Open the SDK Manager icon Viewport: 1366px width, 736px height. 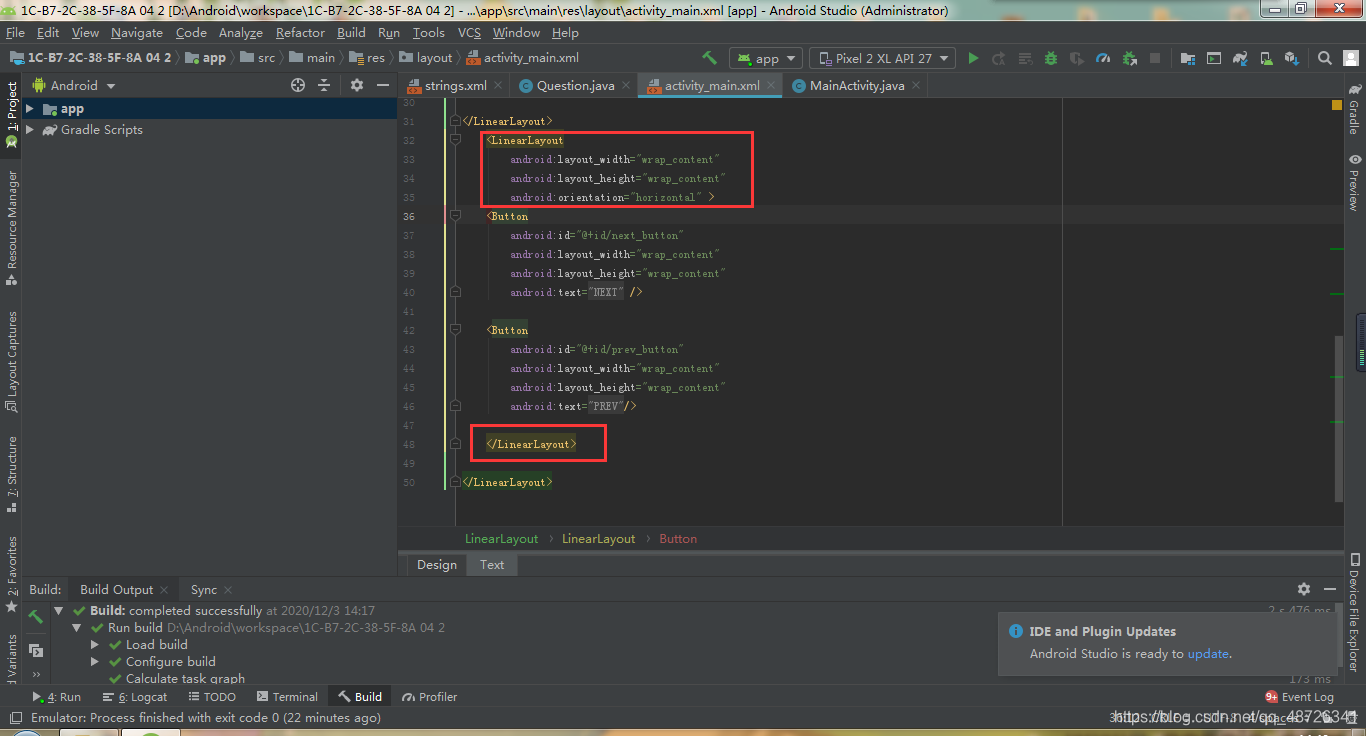[x=1292, y=58]
